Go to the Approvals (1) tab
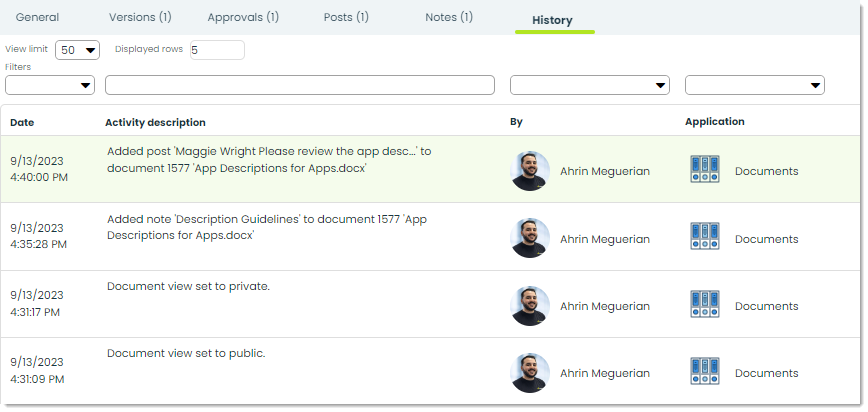This screenshot has width=868, height=412. pyautogui.click(x=243, y=17)
